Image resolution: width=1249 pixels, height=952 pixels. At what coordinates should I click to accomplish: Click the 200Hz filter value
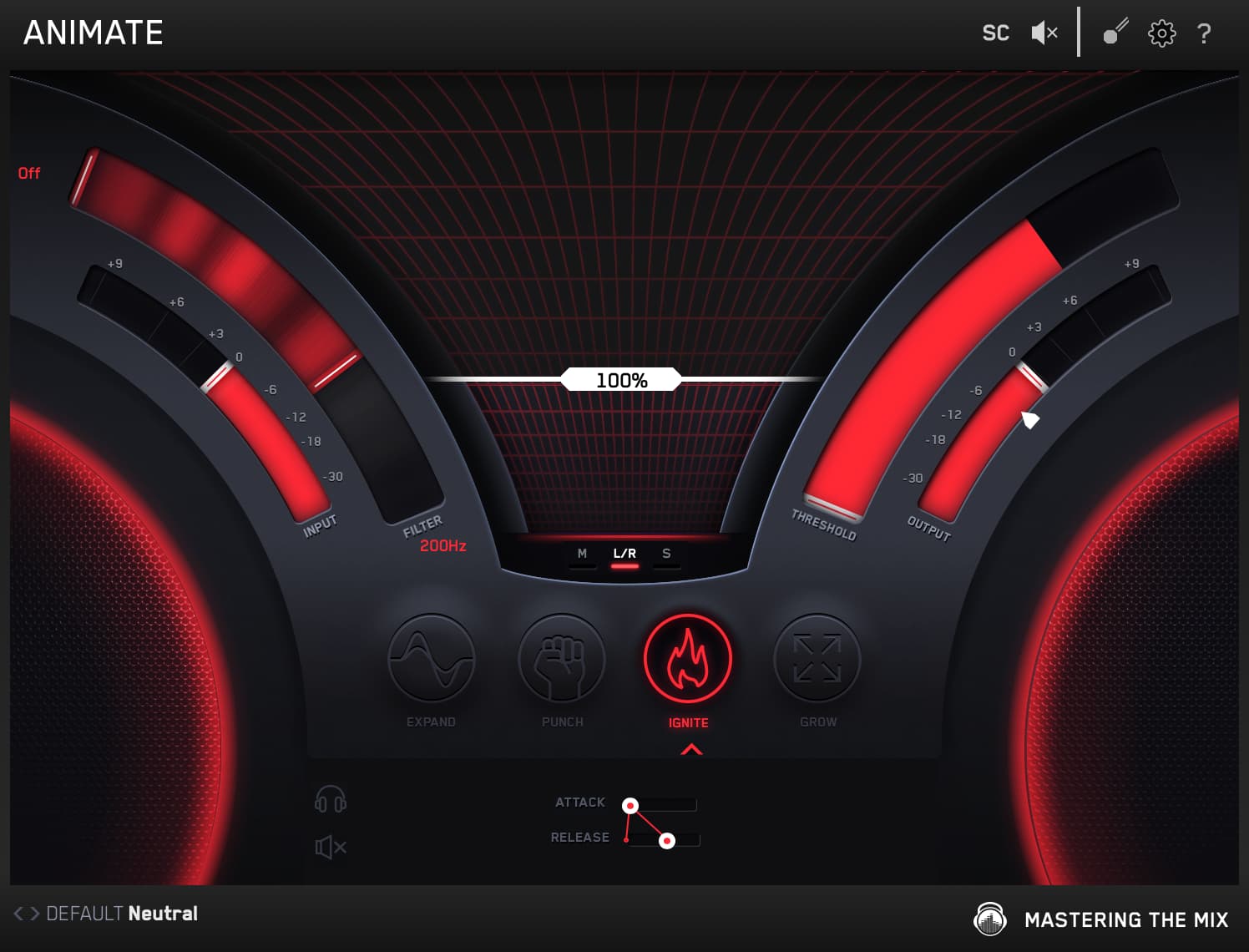pyautogui.click(x=442, y=545)
